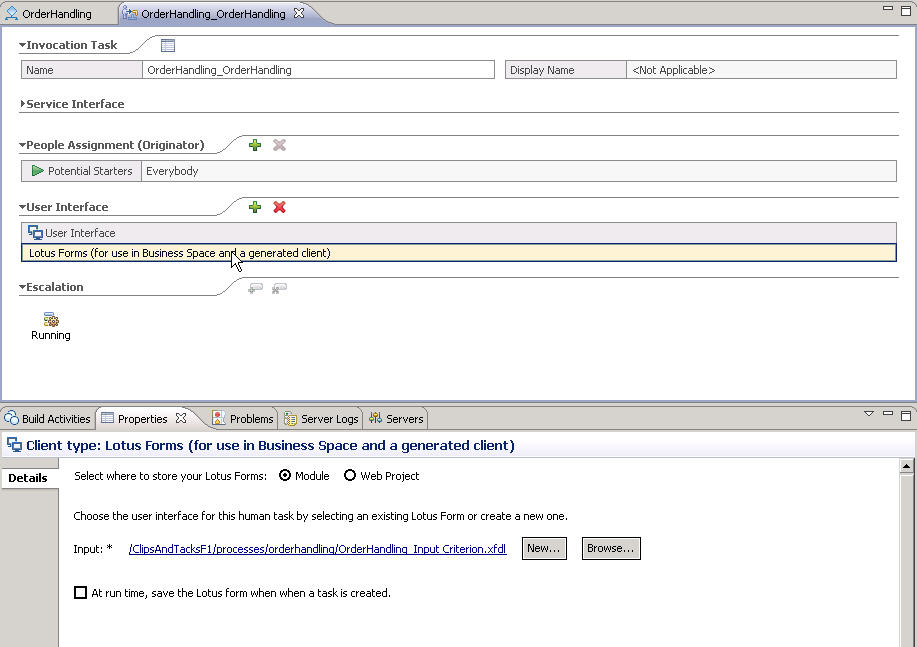Select the Web Project radio button
917x647 pixels.
350,476
